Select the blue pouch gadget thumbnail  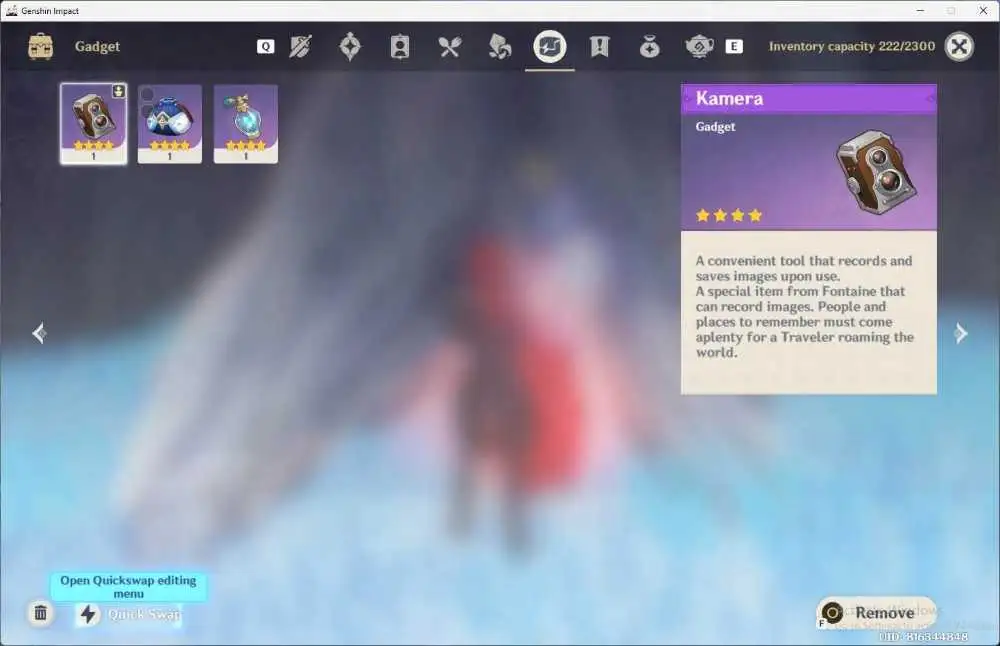(170, 124)
